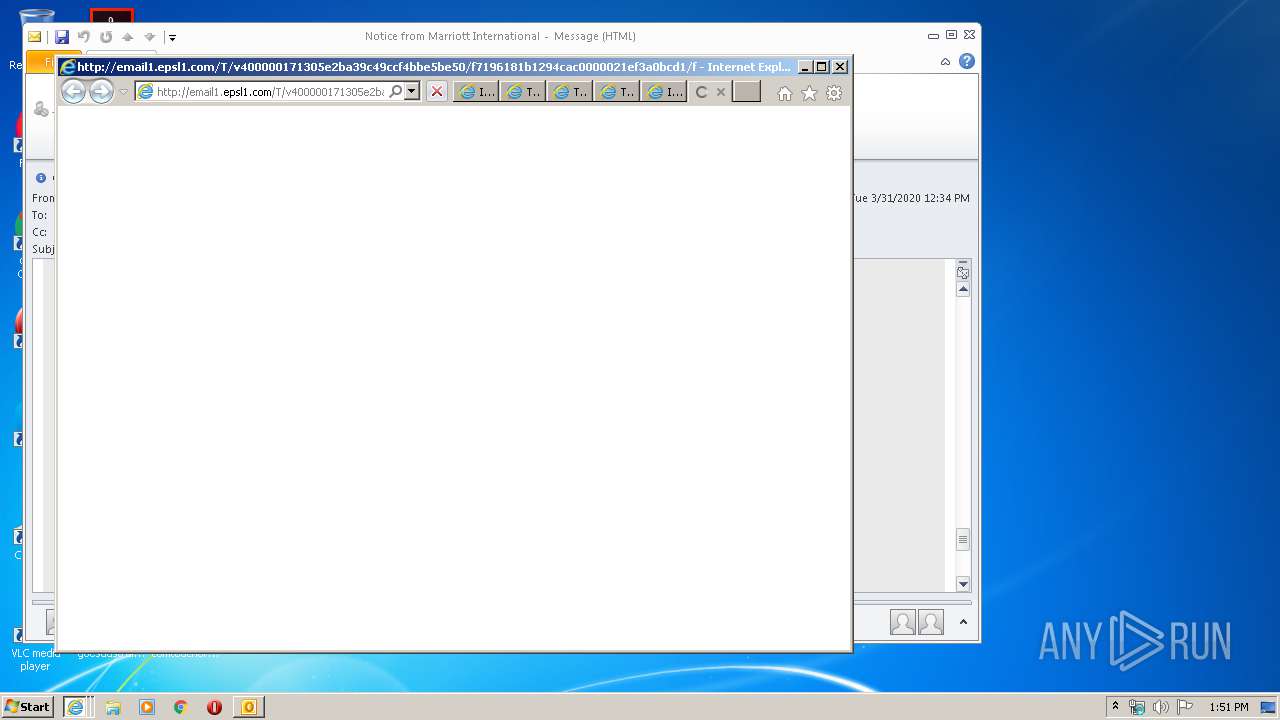Customize Outlook quick access toolbar dropdown
Viewport: 1280px width, 720px height.
(172, 38)
